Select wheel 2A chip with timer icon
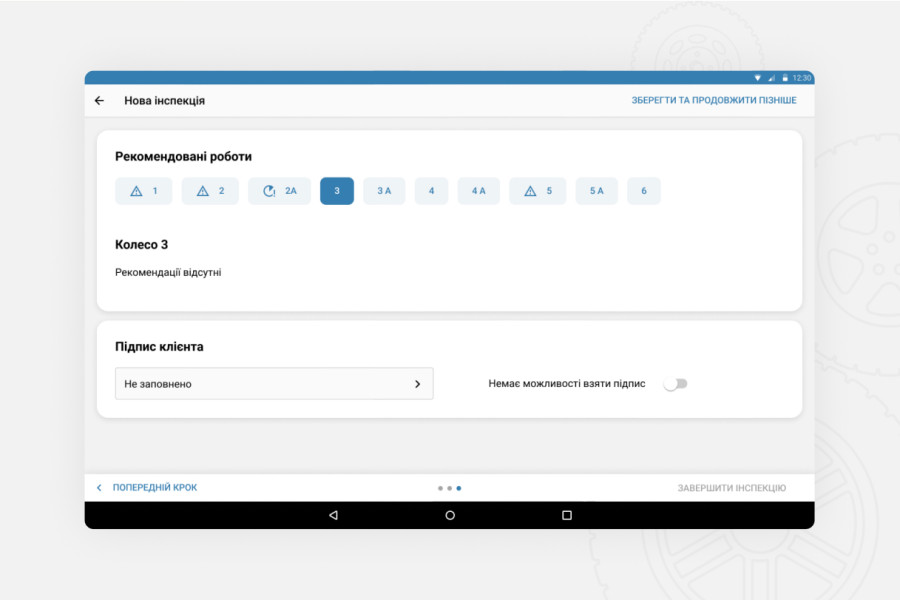The height and width of the screenshot is (600, 900). [279, 191]
